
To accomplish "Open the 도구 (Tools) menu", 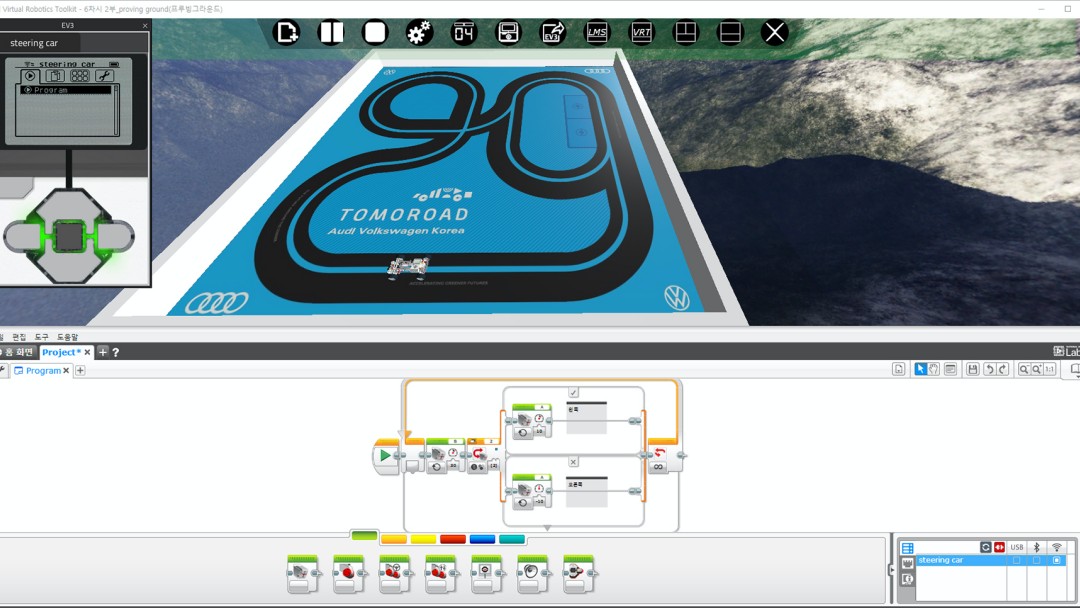I will (x=42, y=337).
